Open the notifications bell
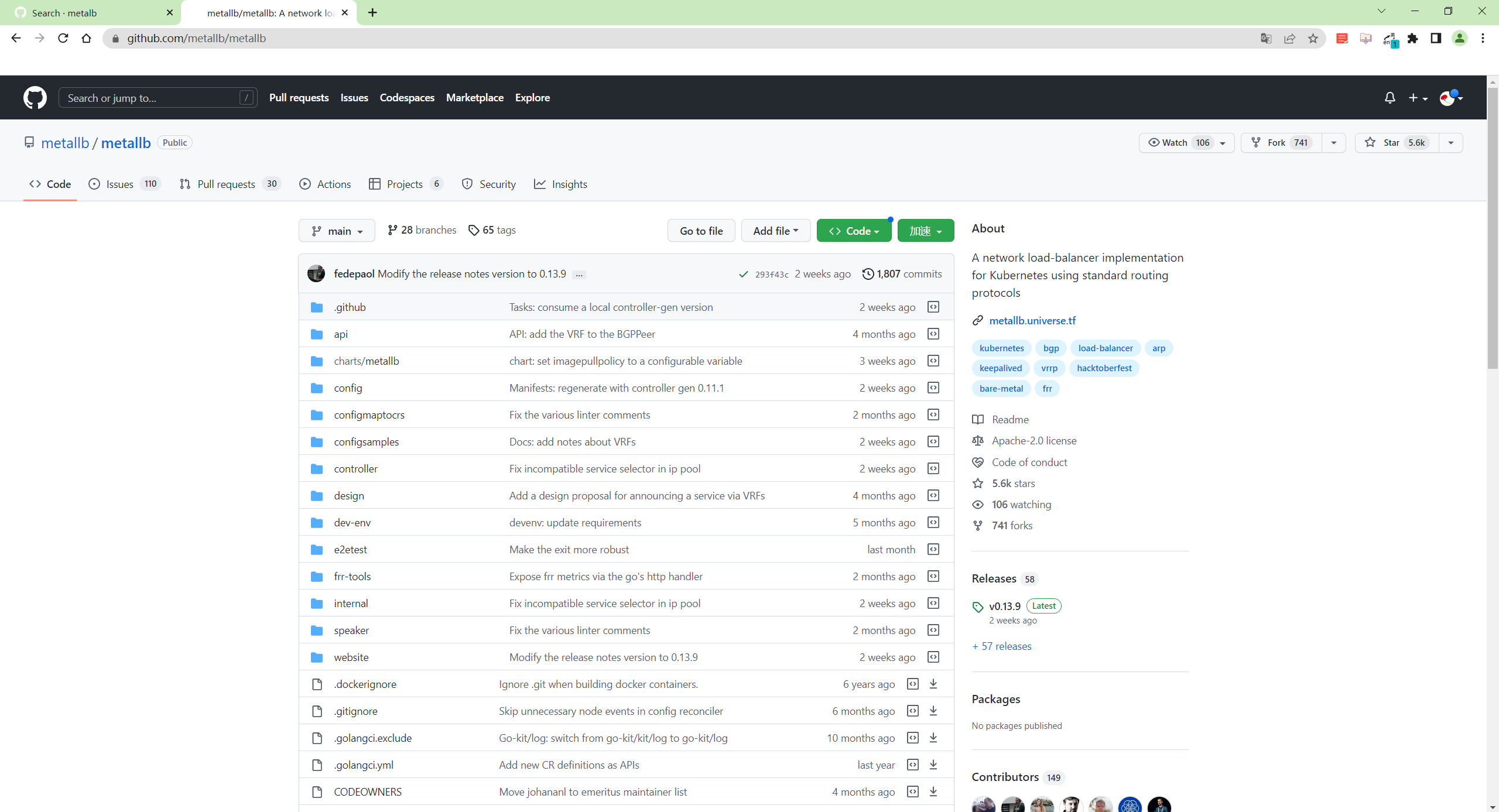 pyautogui.click(x=1390, y=98)
